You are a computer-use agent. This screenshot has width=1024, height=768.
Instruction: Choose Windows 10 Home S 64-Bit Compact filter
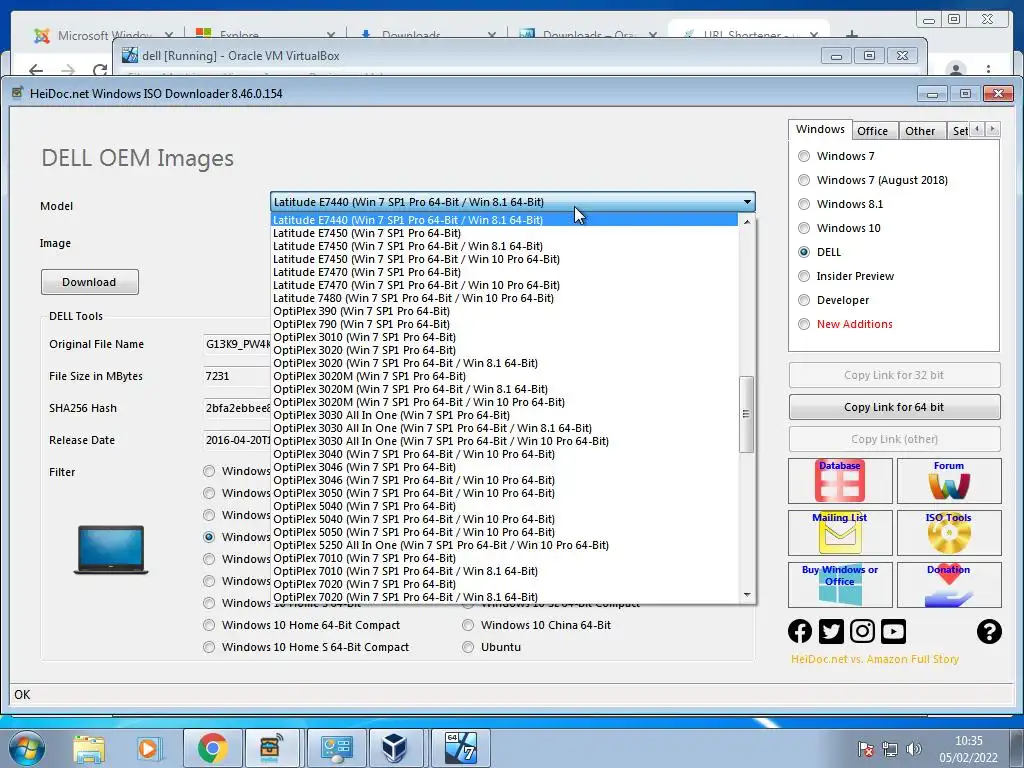click(x=209, y=647)
